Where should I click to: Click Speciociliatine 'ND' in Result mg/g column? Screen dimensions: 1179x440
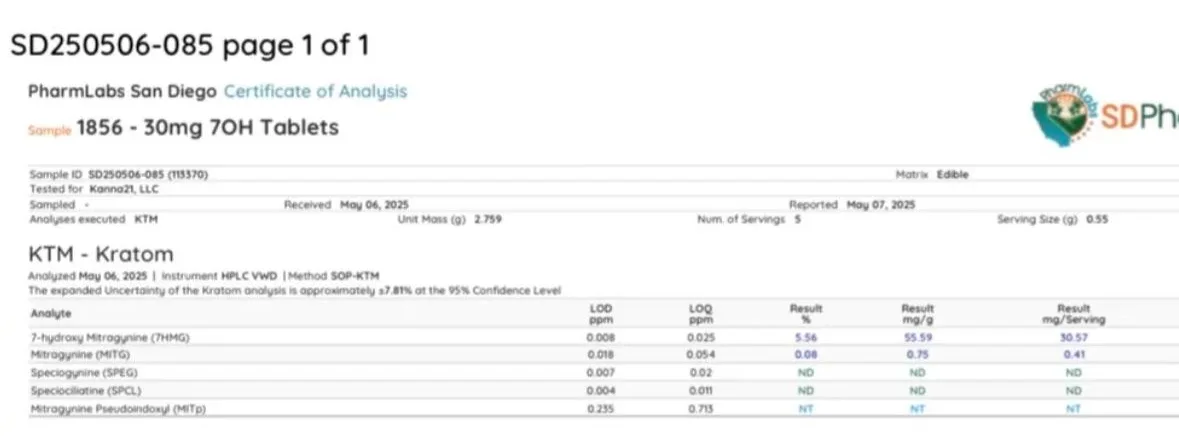[x=917, y=390]
